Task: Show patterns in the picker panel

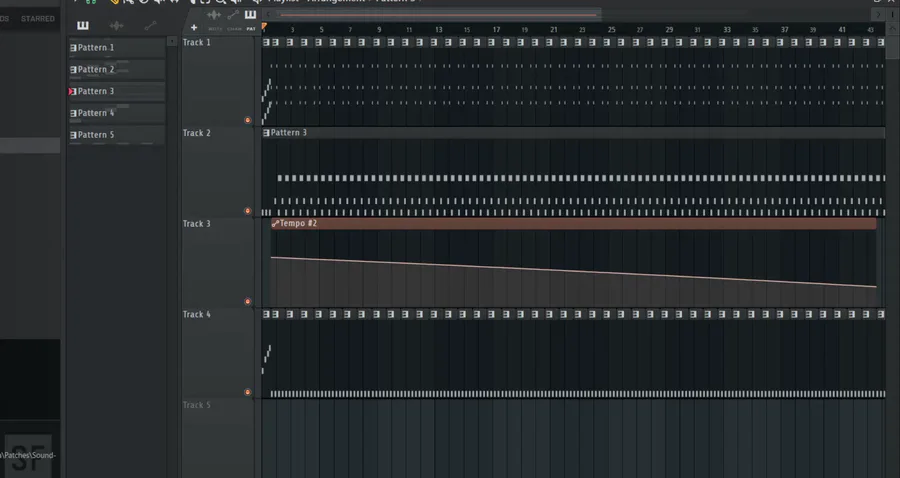Action: (x=83, y=25)
